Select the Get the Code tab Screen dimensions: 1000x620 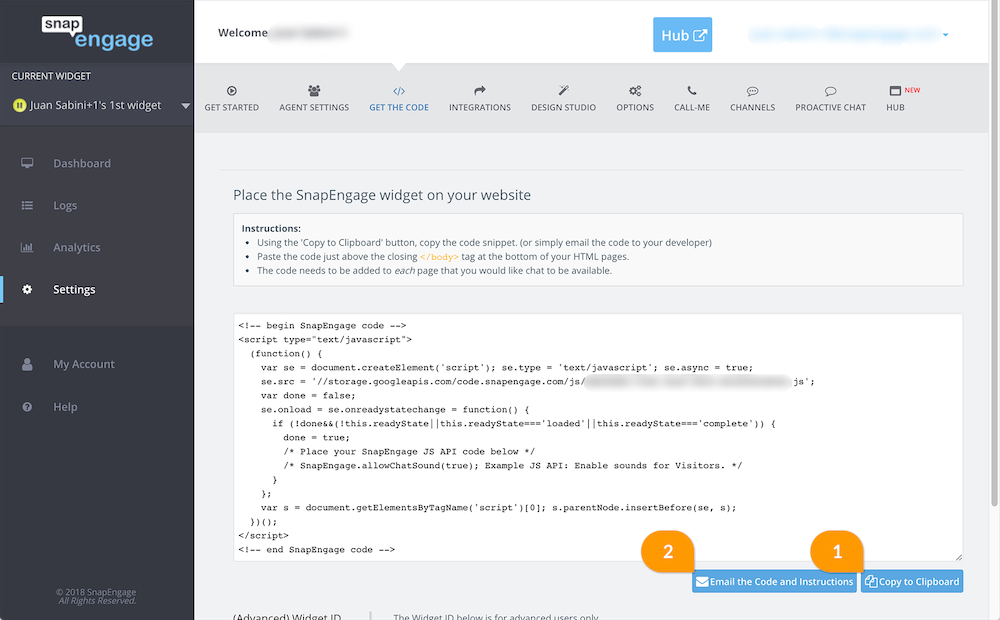point(399,99)
